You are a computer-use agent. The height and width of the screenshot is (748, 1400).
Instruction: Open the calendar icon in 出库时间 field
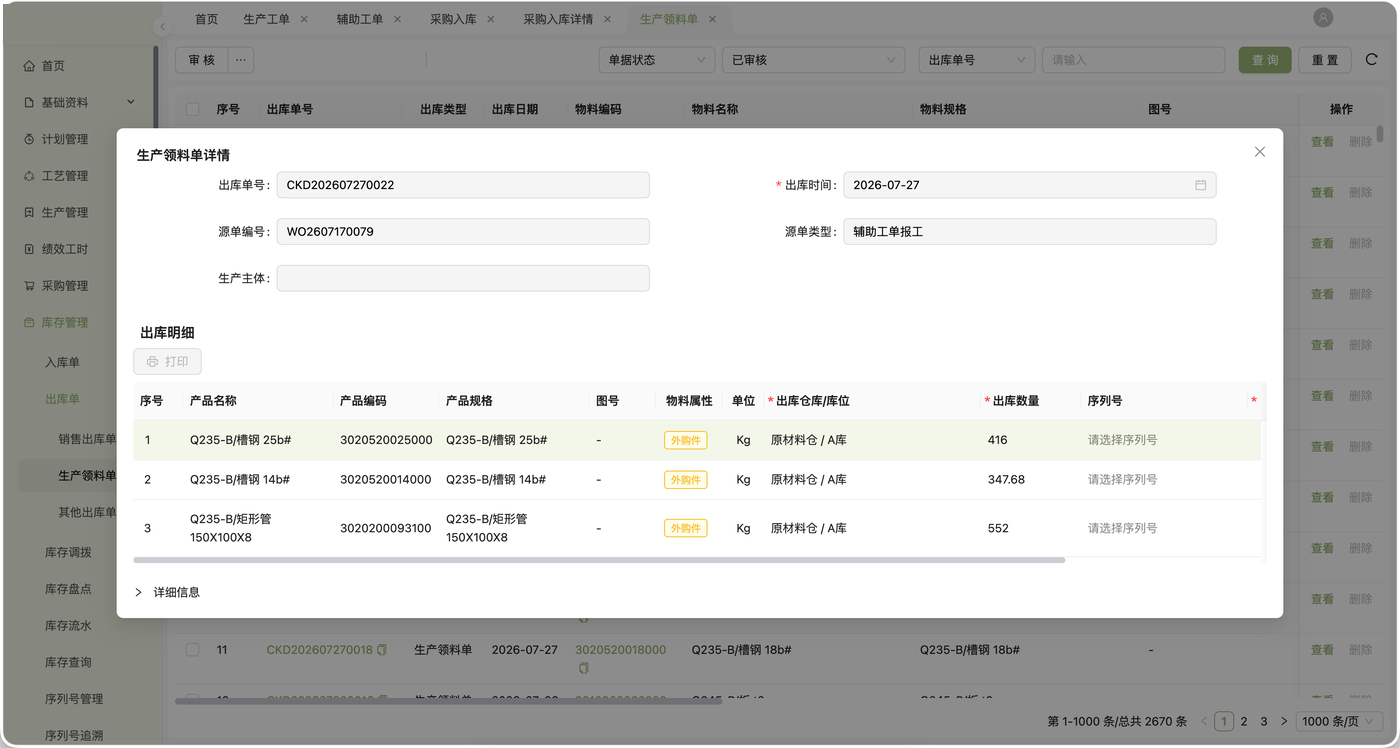1200,185
